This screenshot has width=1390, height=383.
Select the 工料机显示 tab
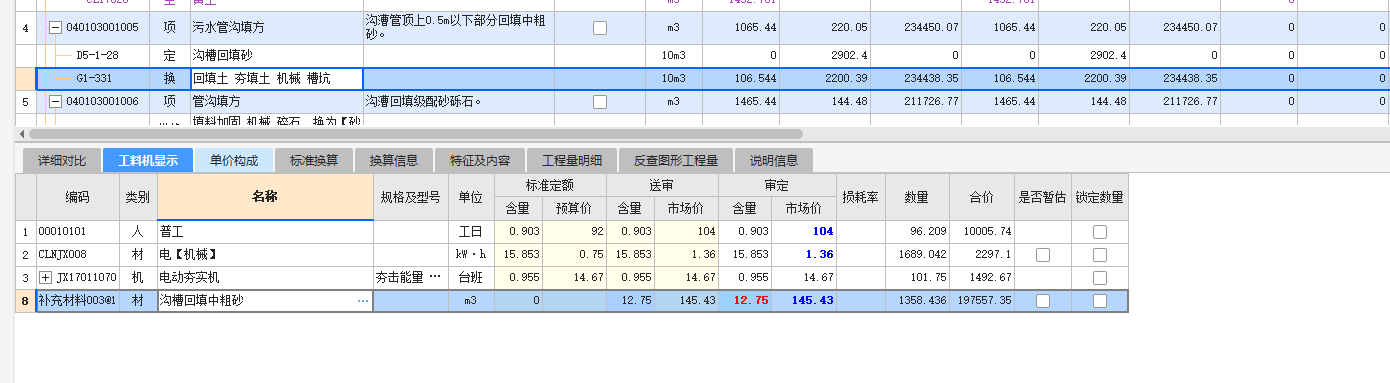pos(148,160)
